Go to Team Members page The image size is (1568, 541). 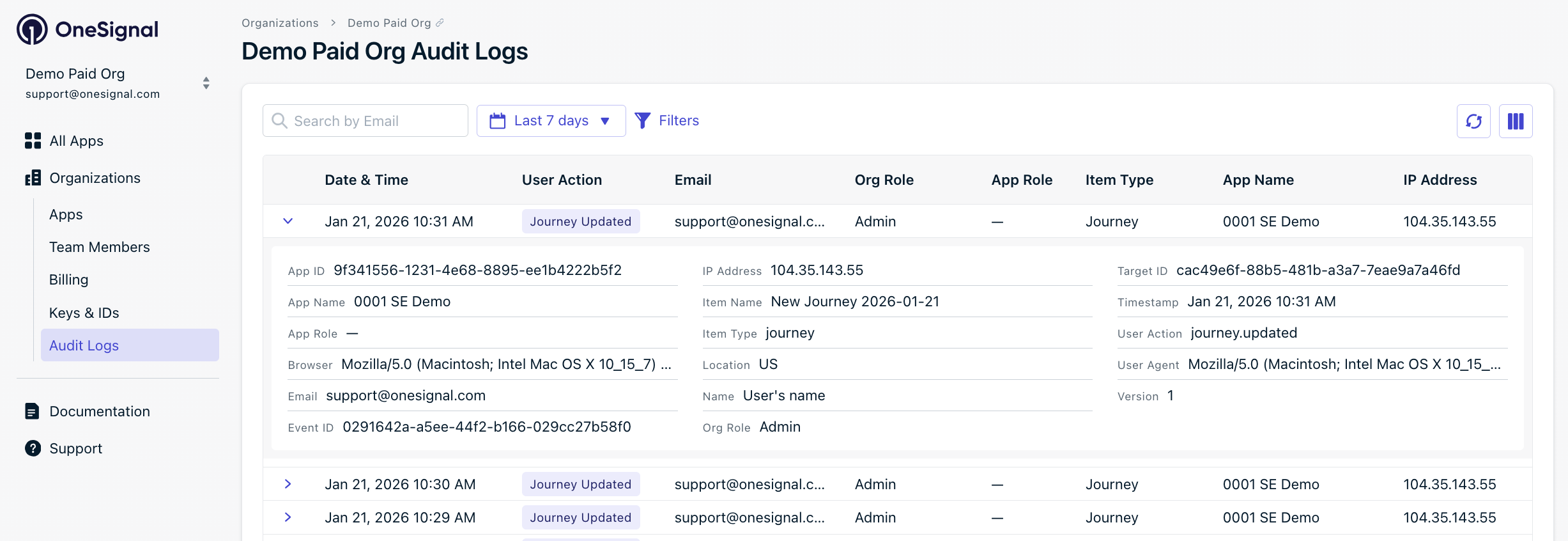coord(99,247)
